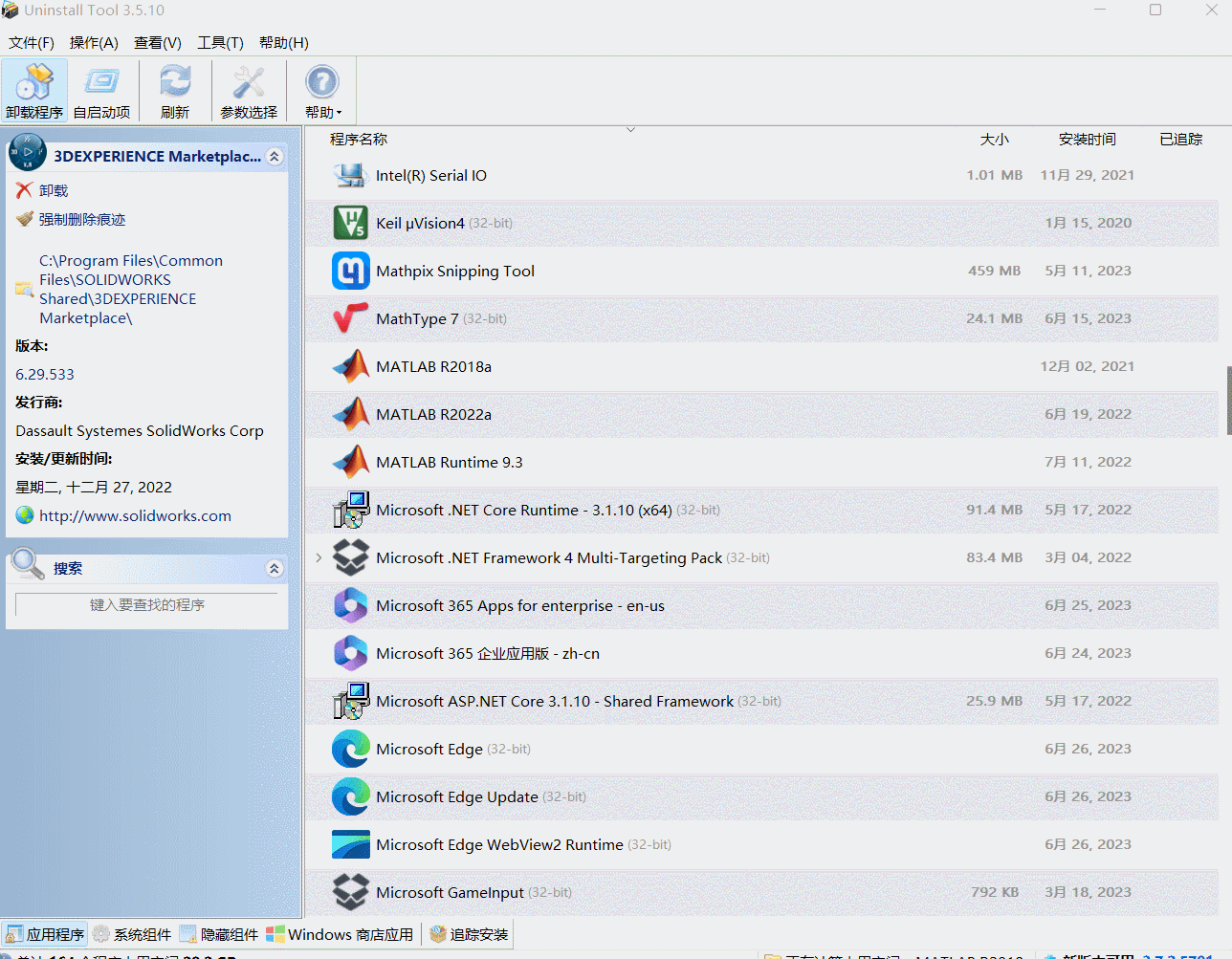1232x959 pixels.
Task: Open the 参数选择 settings toolbar icon
Action: tap(248, 89)
